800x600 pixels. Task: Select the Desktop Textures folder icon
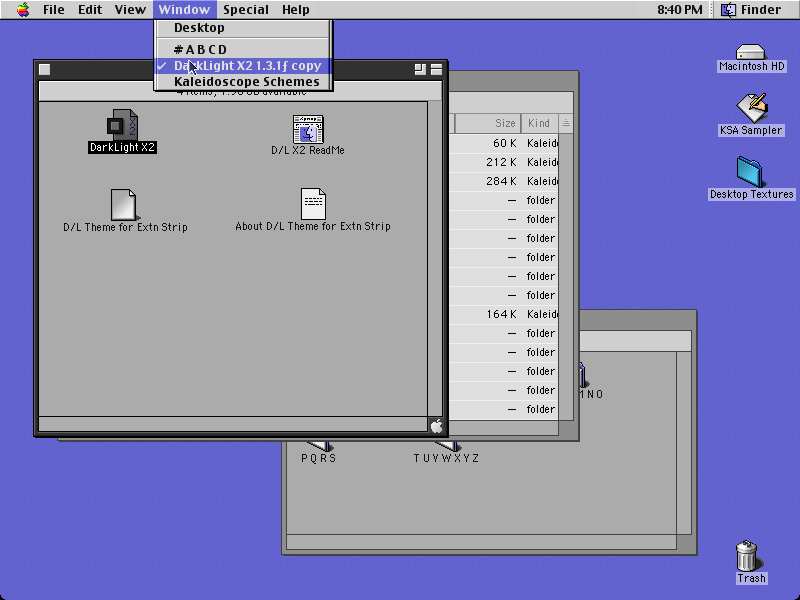coord(749,172)
